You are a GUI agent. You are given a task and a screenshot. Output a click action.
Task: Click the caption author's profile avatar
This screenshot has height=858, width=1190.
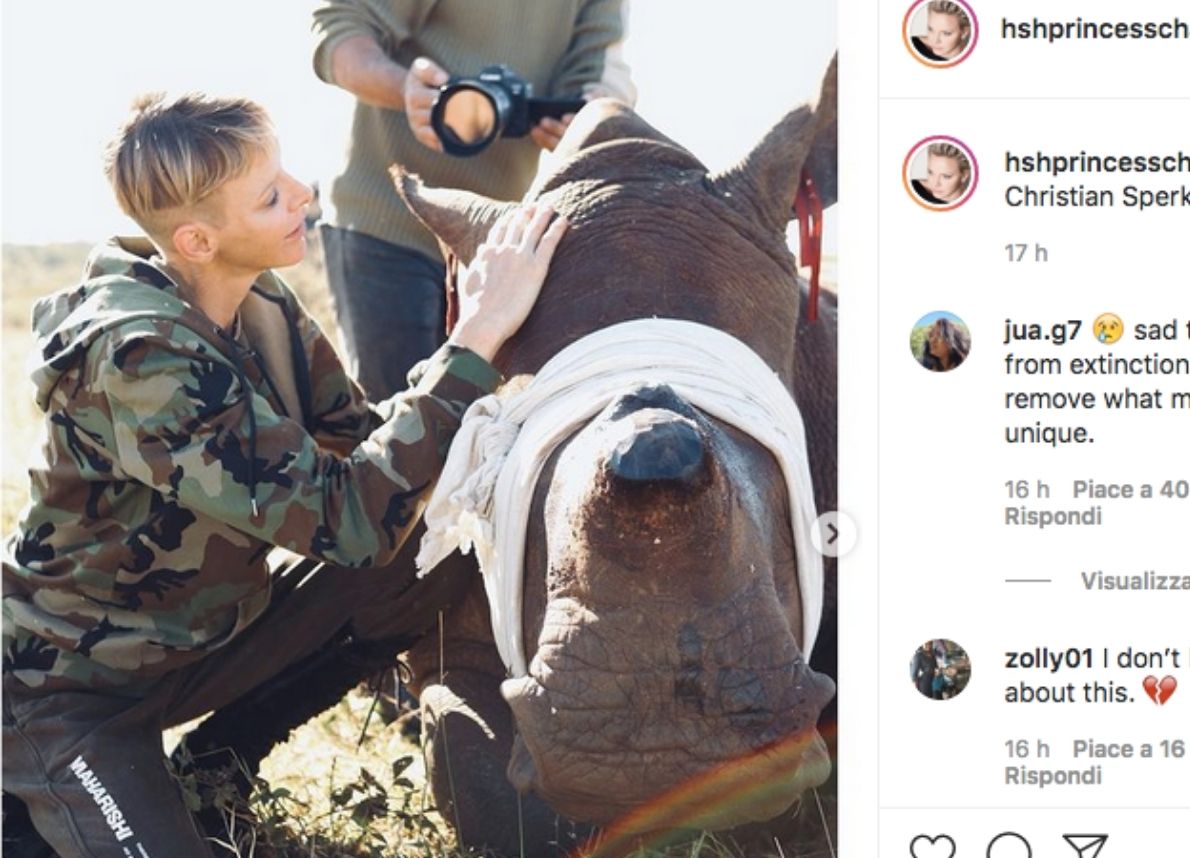point(940,174)
